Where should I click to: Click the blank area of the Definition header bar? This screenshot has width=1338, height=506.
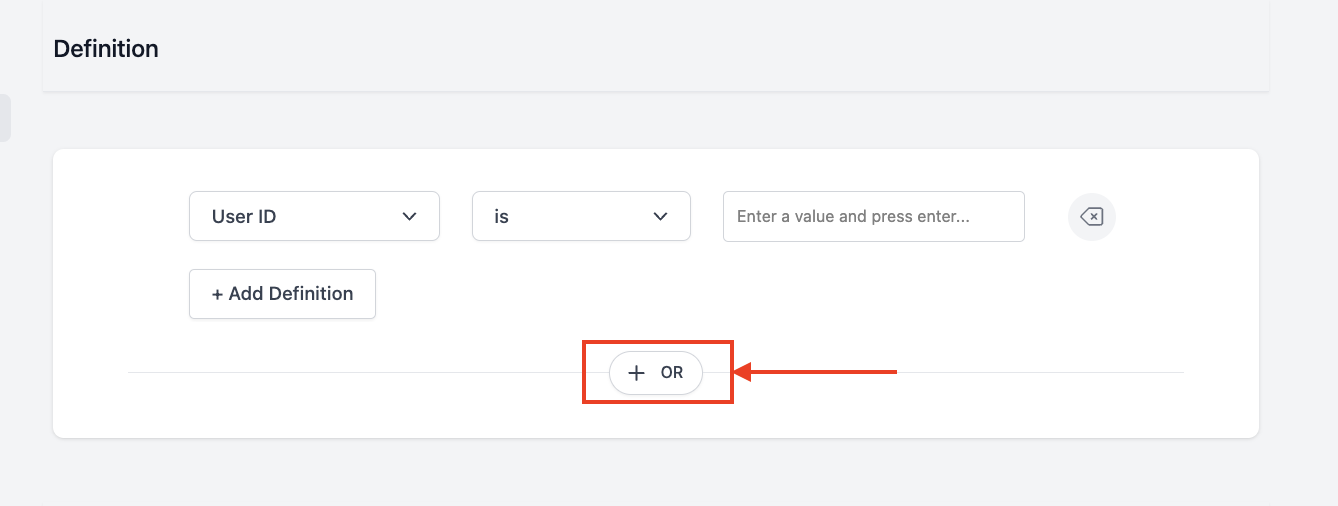(700, 49)
